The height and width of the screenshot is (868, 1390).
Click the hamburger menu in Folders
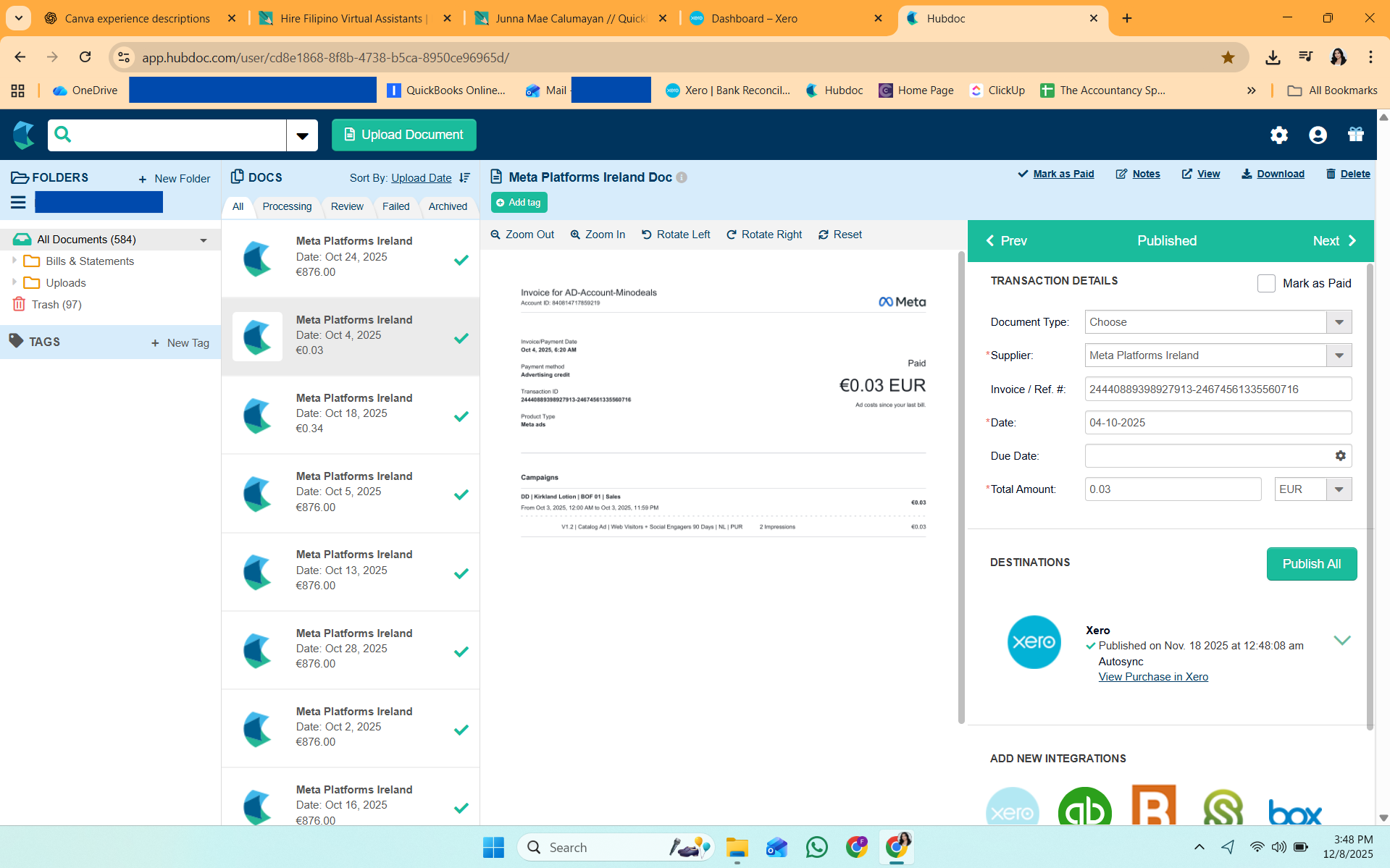pos(18,203)
